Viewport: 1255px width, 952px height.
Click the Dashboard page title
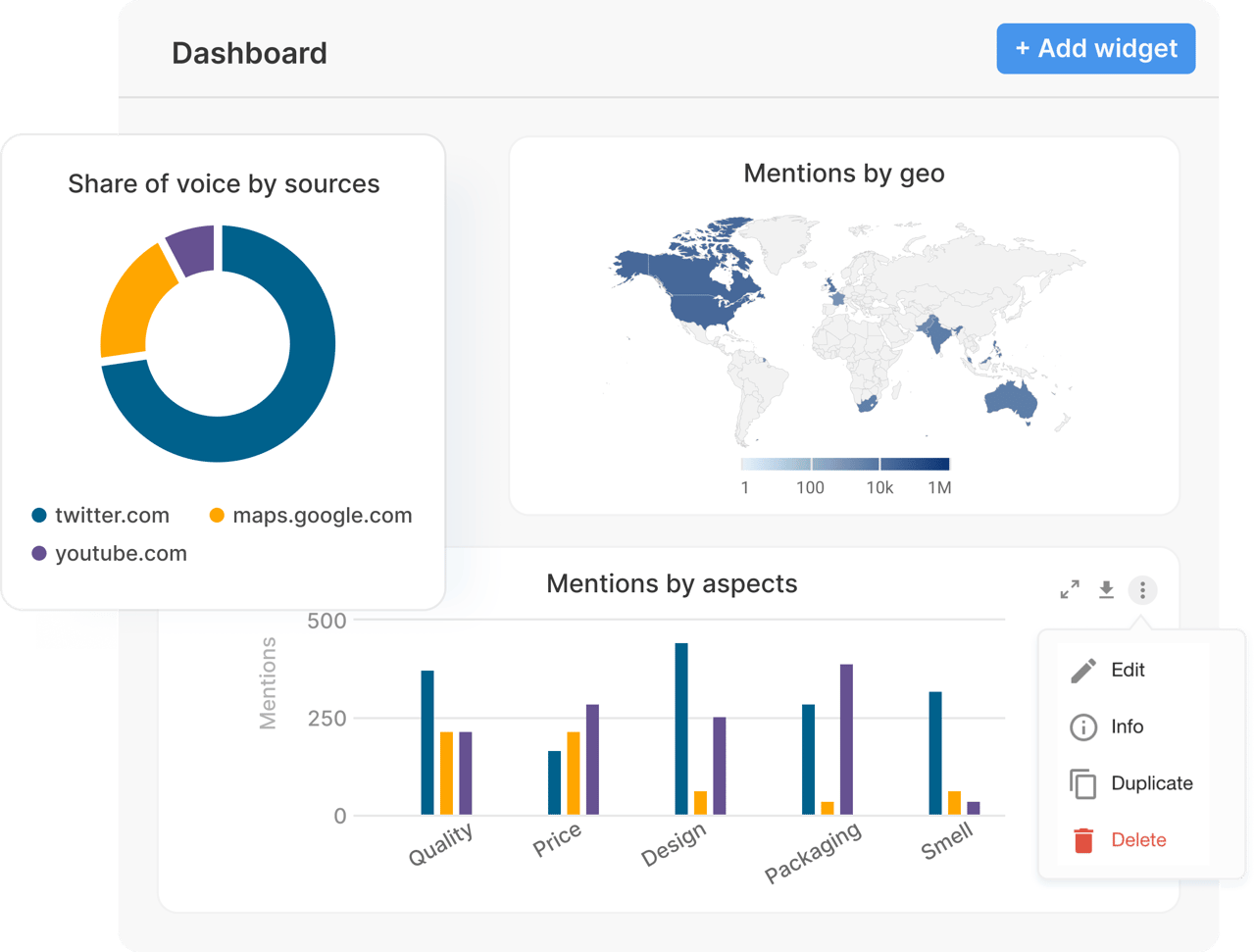coord(249,53)
